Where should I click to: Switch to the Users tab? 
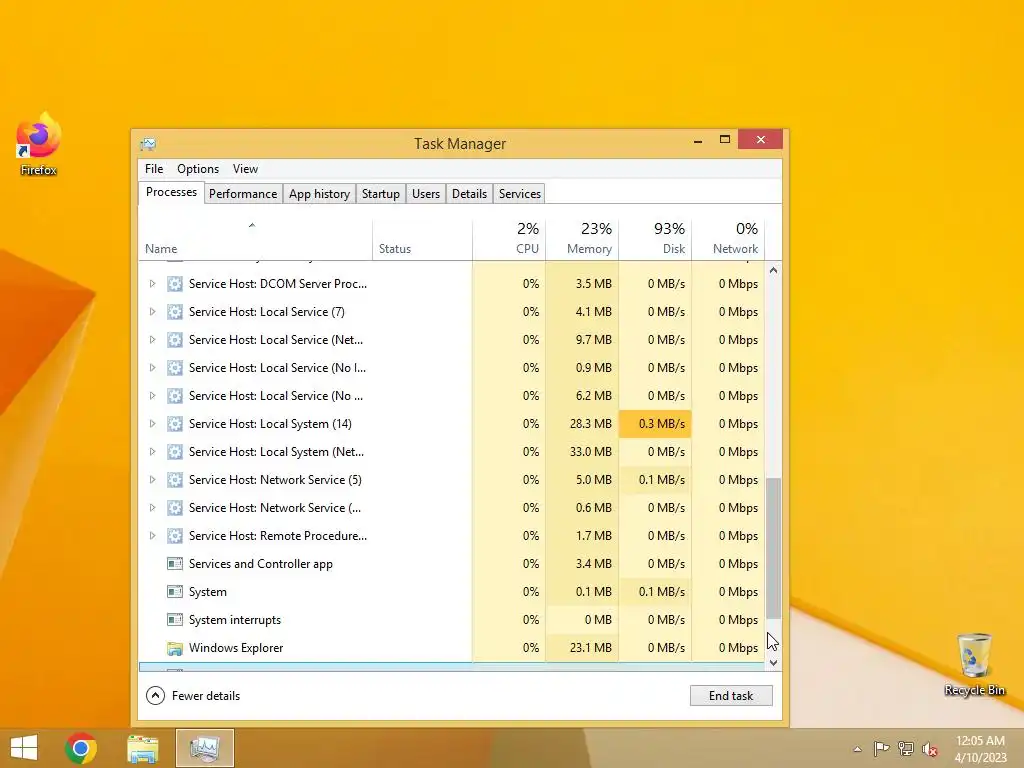pyautogui.click(x=426, y=194)
